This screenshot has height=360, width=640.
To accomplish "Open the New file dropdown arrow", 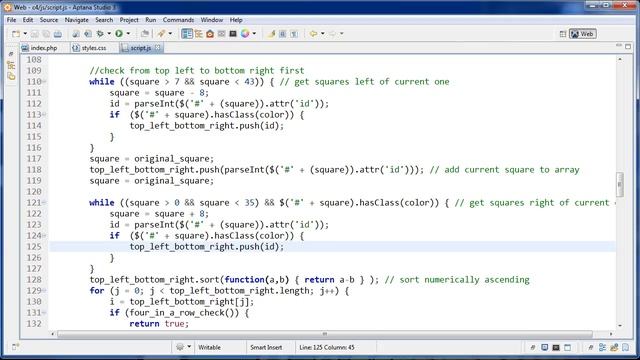I will coord(25,34).
